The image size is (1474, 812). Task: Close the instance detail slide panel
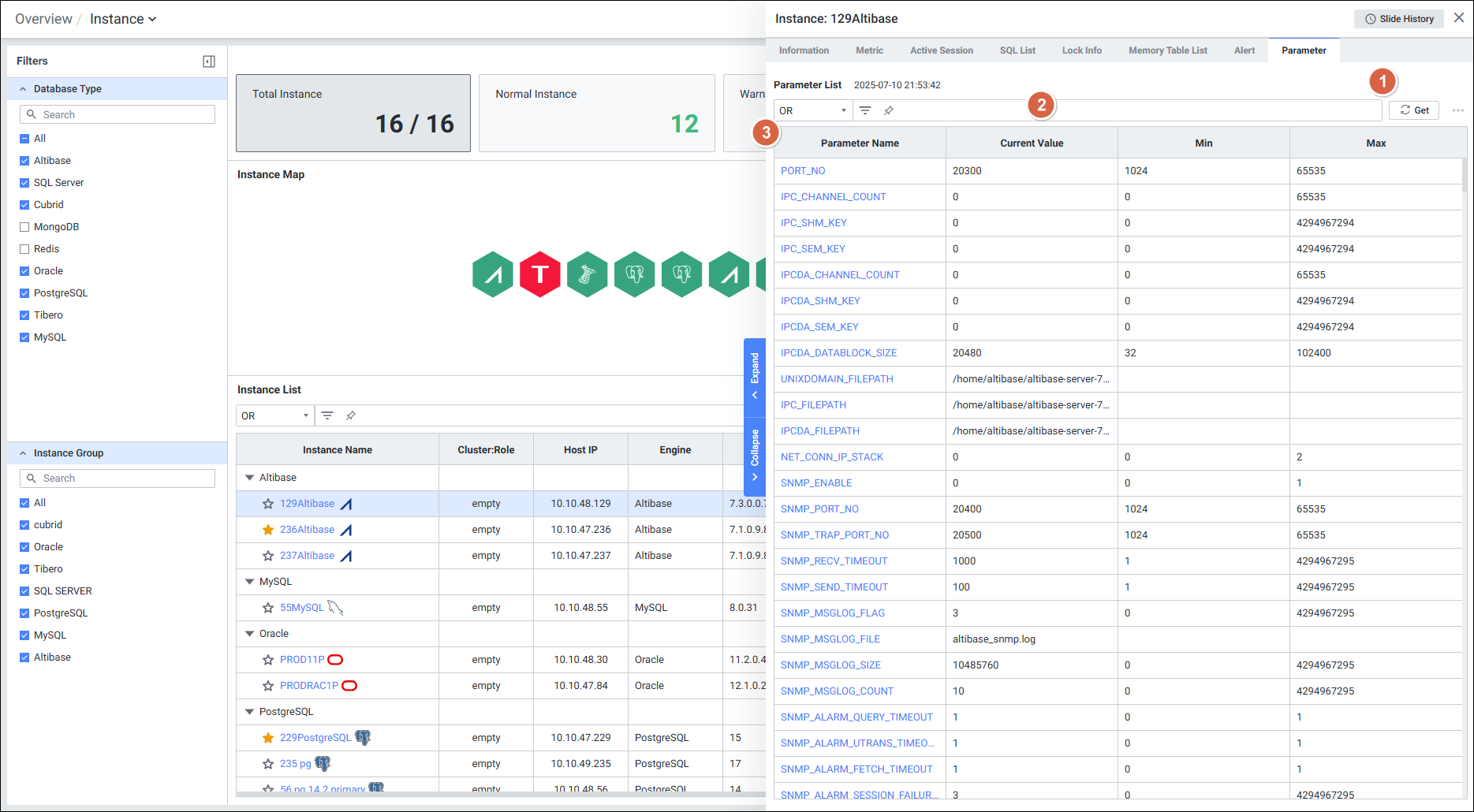click(1458, 18)
